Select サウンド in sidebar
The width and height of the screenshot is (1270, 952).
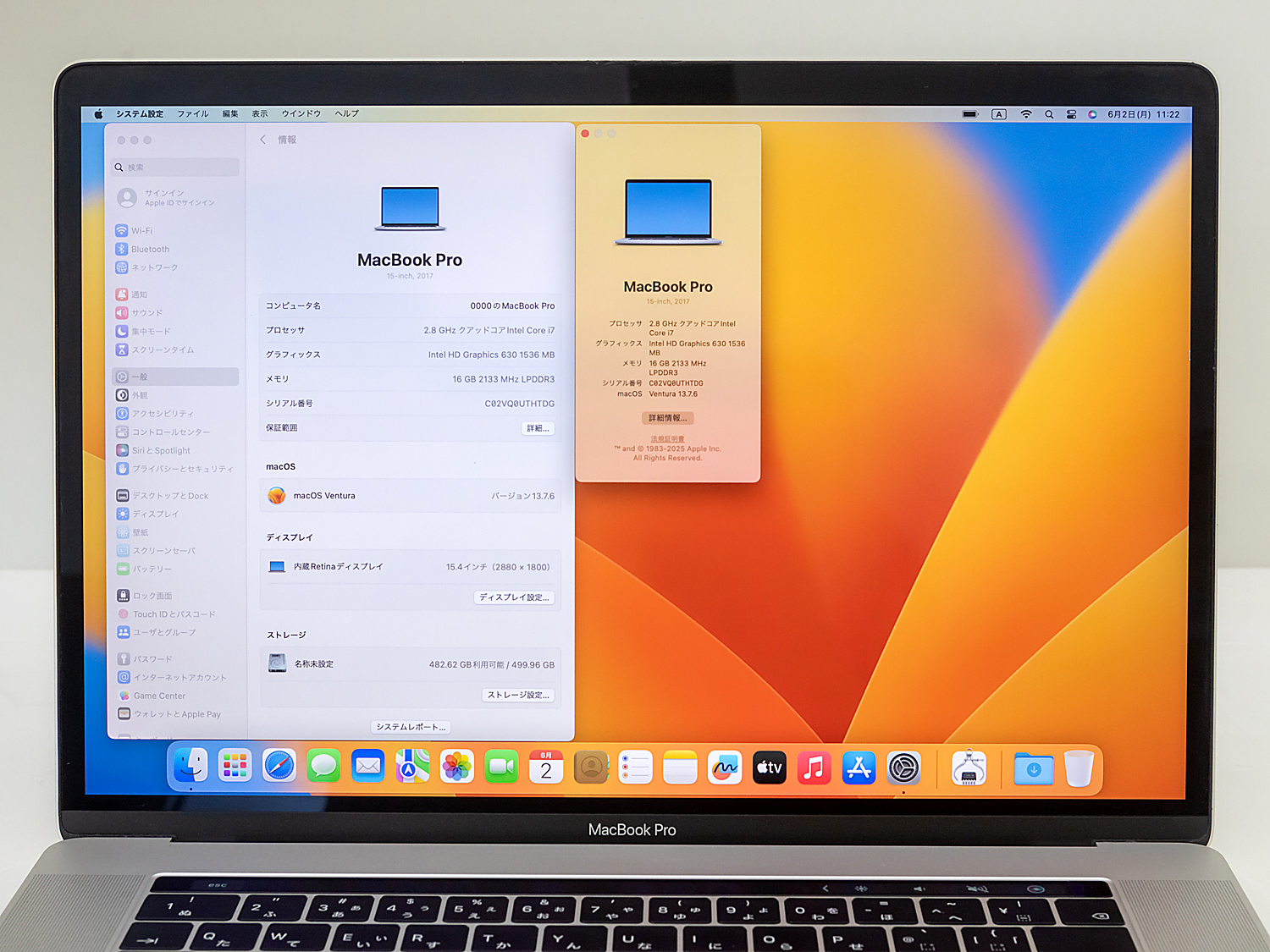pyautogui.click(x=176, y=313)
